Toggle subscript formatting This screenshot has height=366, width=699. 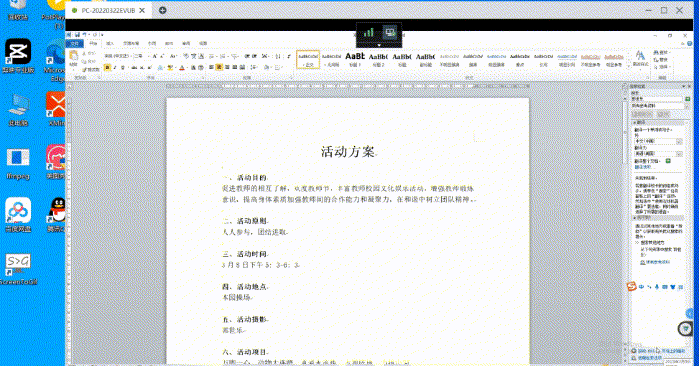[x=142, y=67]
